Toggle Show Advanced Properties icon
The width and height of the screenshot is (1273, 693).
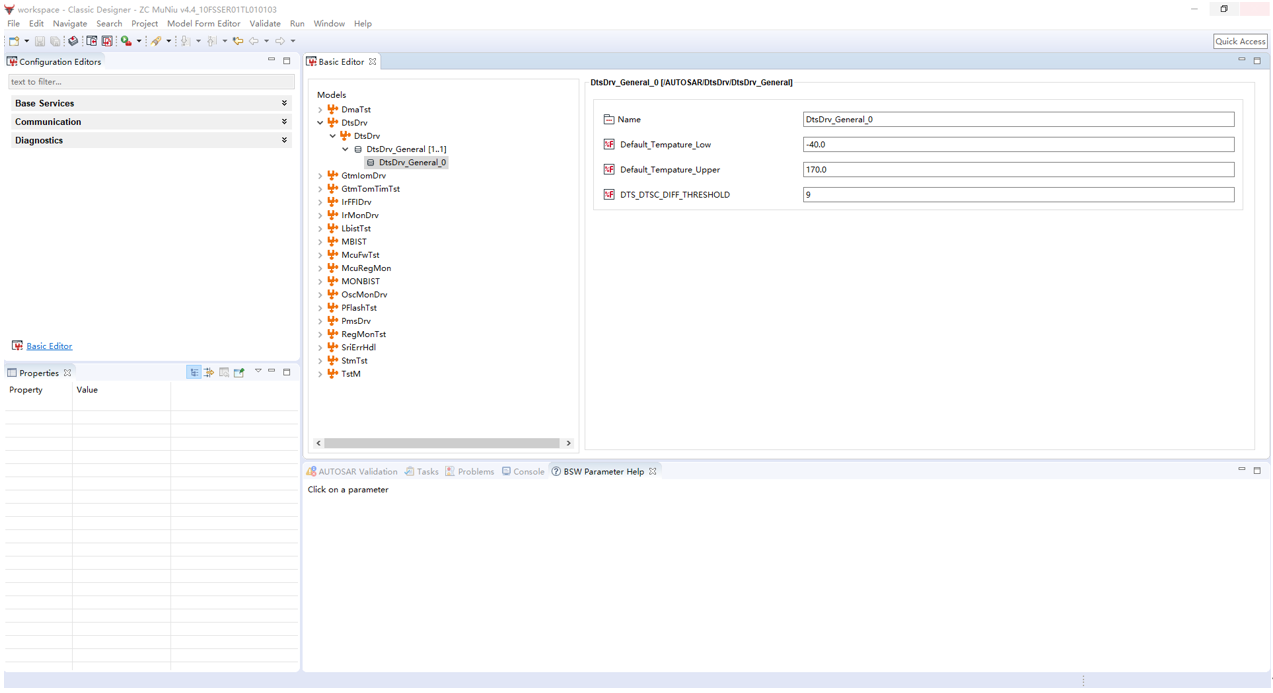click(209, 372)
